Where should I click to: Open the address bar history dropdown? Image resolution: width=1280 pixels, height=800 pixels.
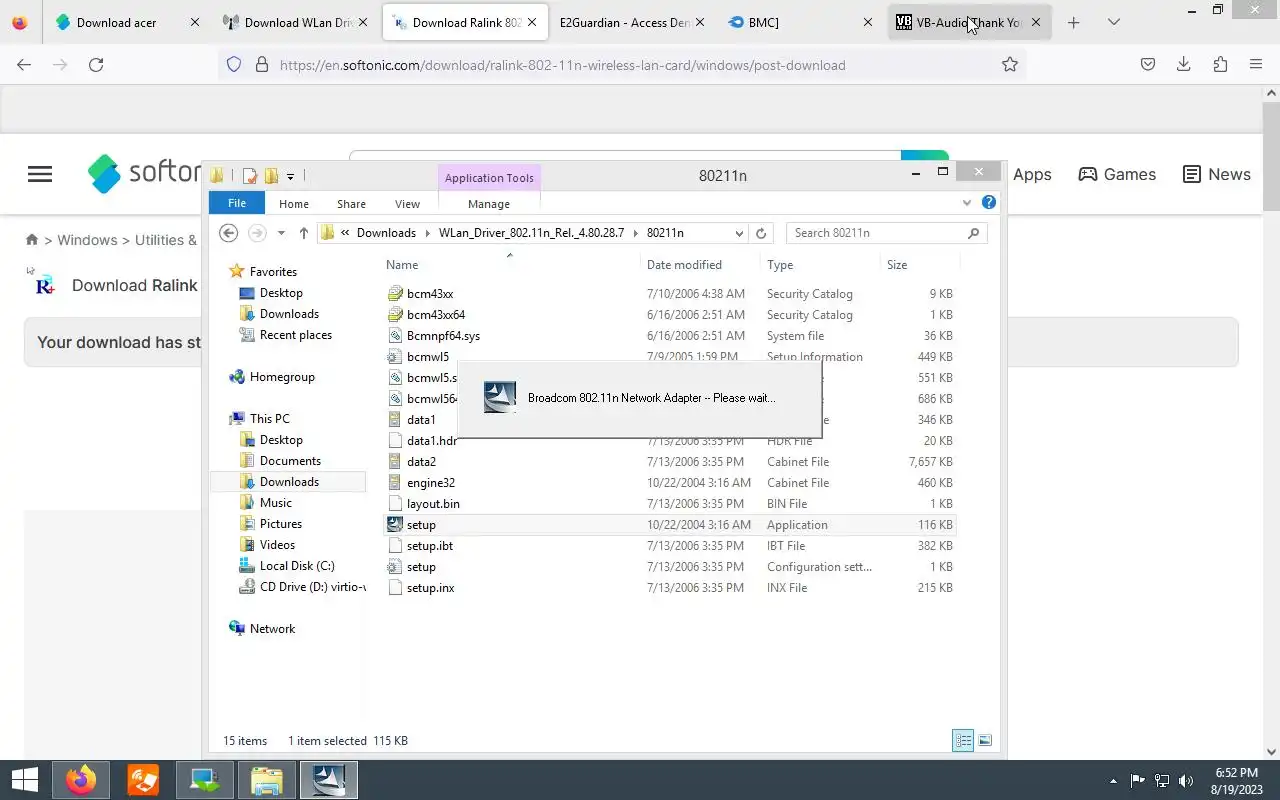pyautogui.click(x=739, y=233)
